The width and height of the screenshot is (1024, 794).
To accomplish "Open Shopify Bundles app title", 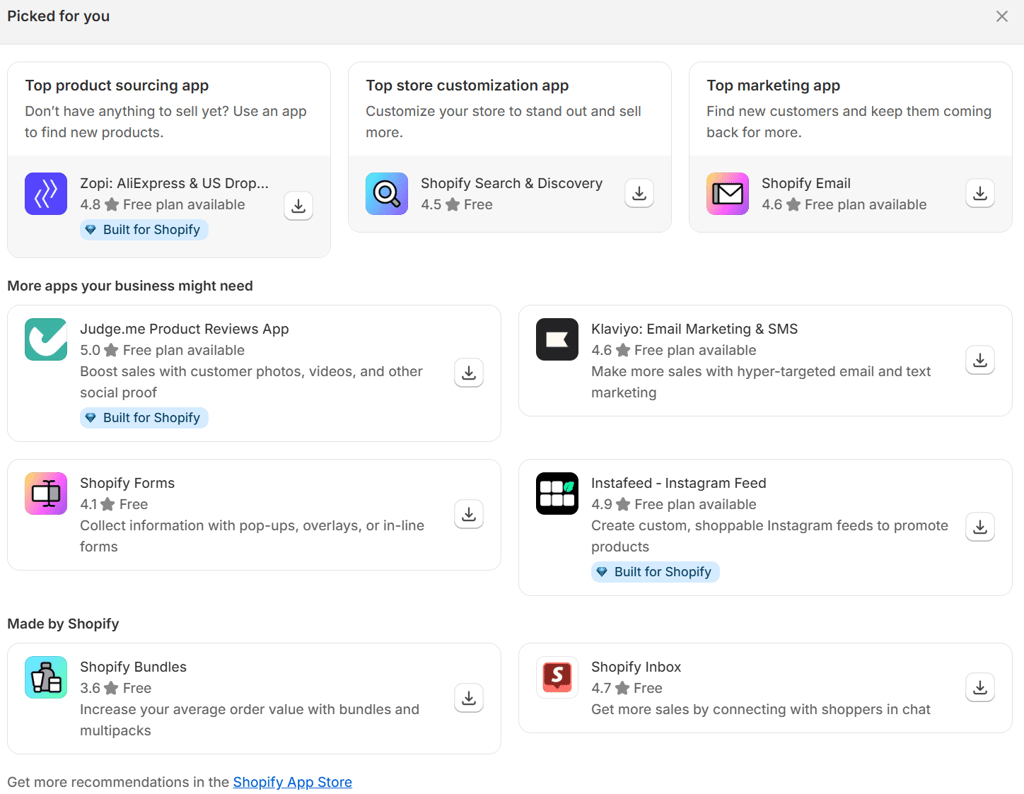I will [x=133, y=667].
